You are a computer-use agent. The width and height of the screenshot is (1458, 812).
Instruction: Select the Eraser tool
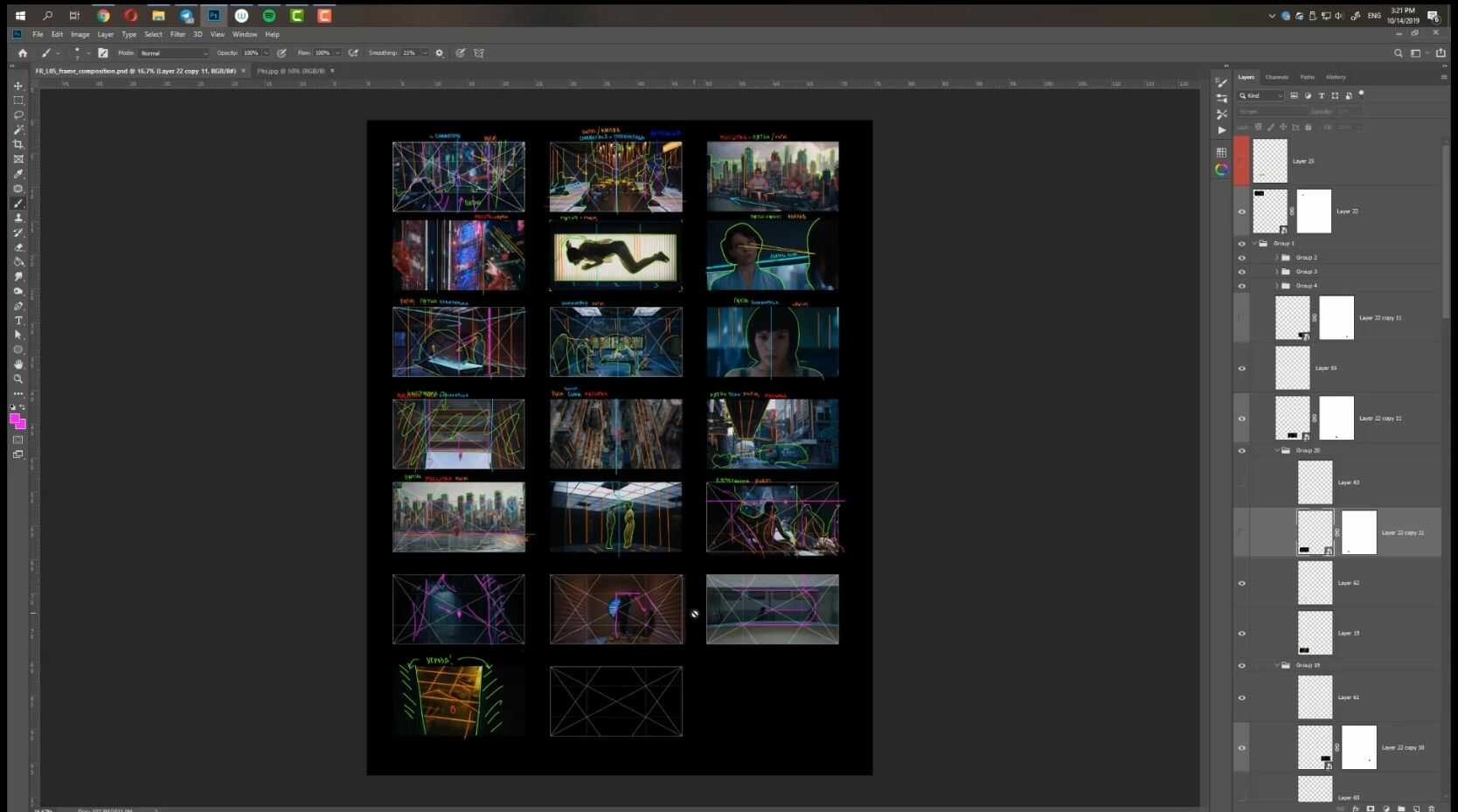pyautogui.click(x=17, y=247)
